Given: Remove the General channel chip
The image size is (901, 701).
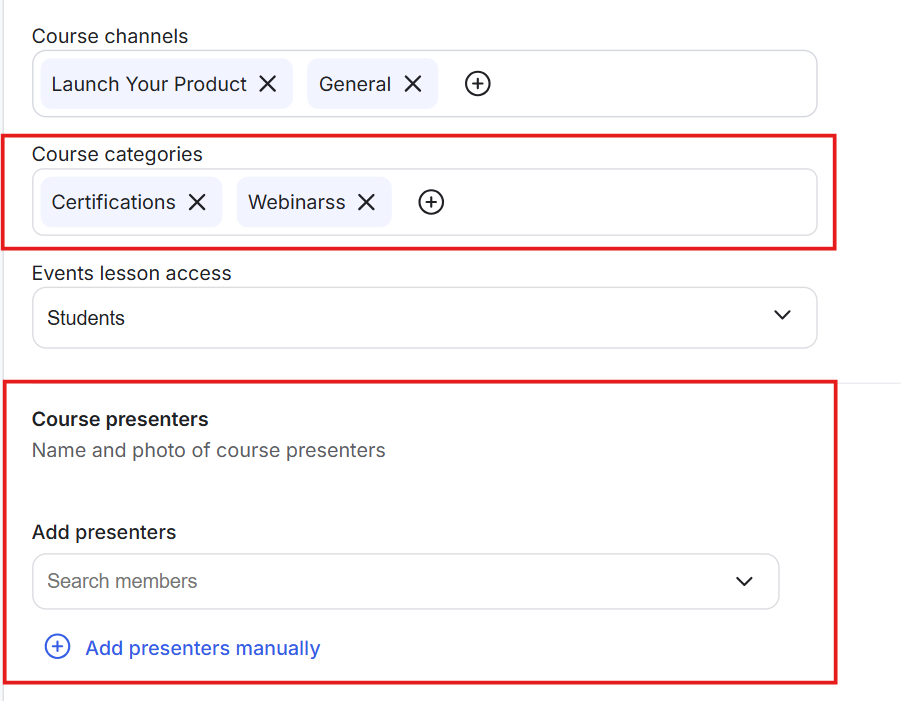Looking at the screenshot, I should coord(413,84).
